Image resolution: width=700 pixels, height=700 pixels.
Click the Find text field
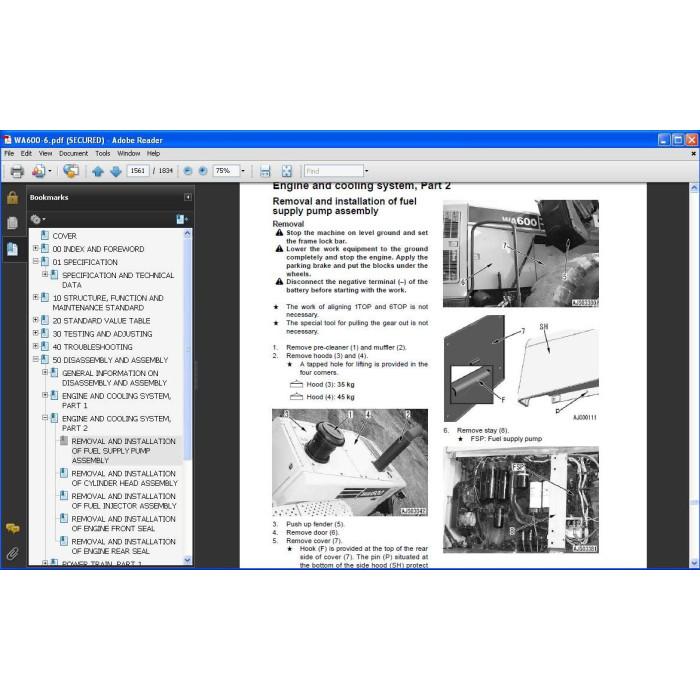333,171
